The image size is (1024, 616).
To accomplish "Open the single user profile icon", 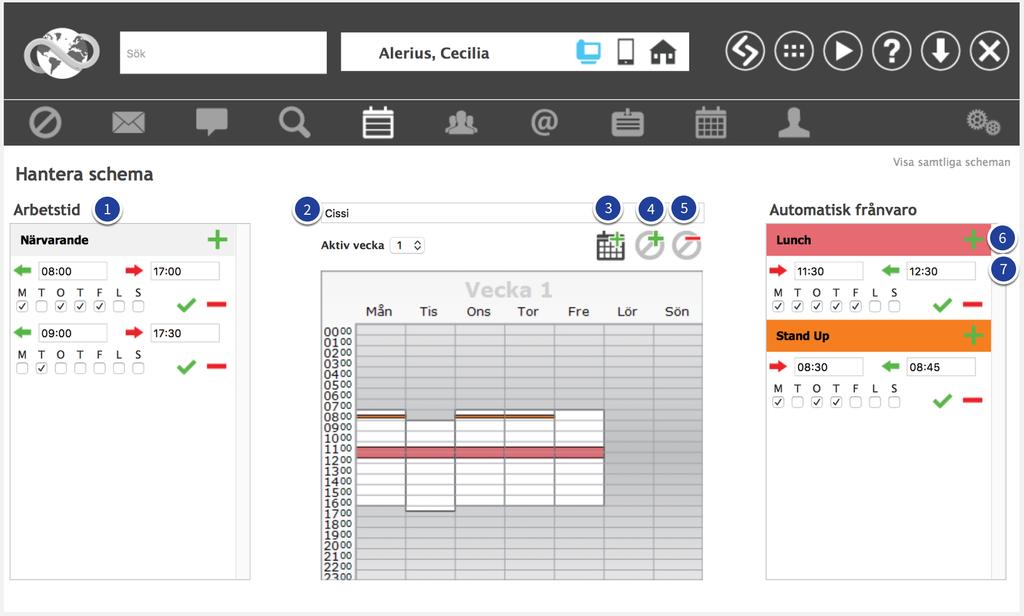I will point(794,122).
